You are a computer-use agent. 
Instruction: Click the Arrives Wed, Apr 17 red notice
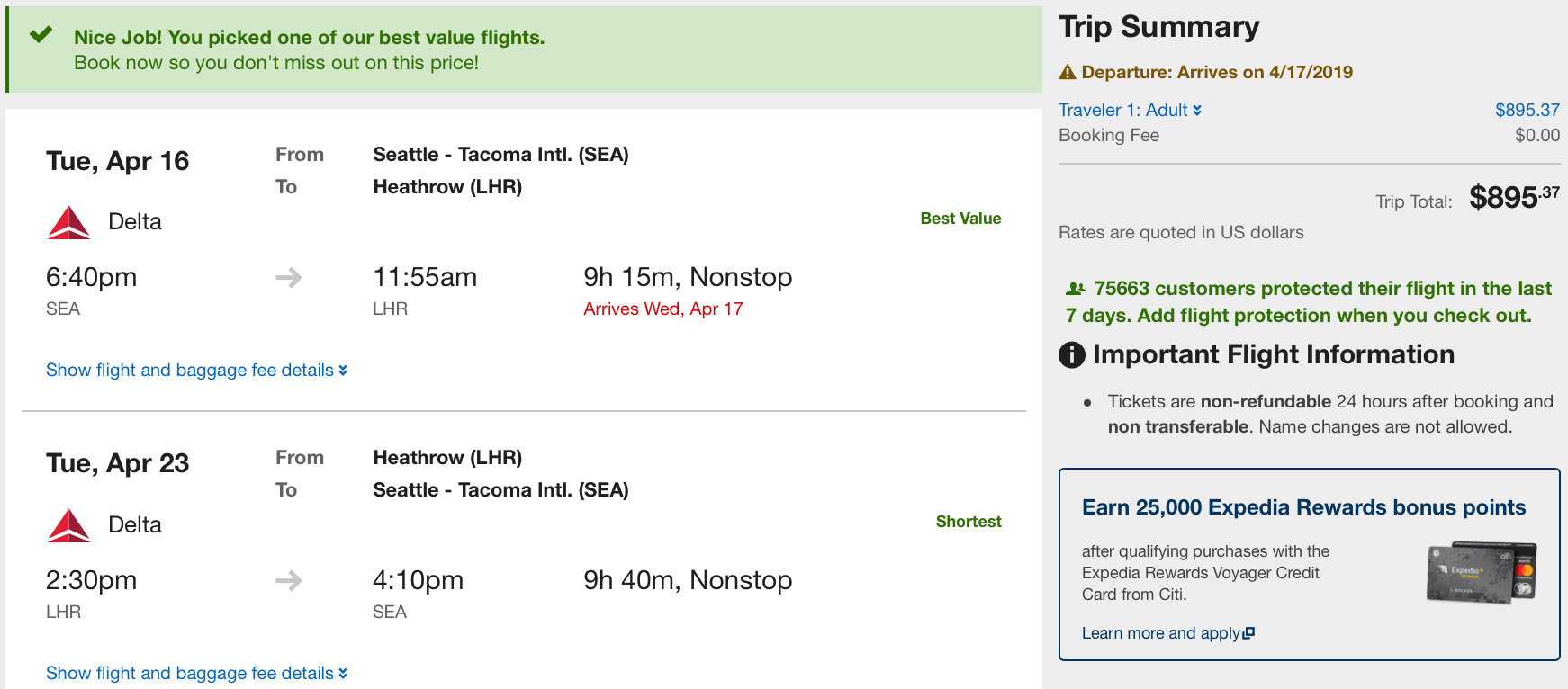tap(663, 309)
